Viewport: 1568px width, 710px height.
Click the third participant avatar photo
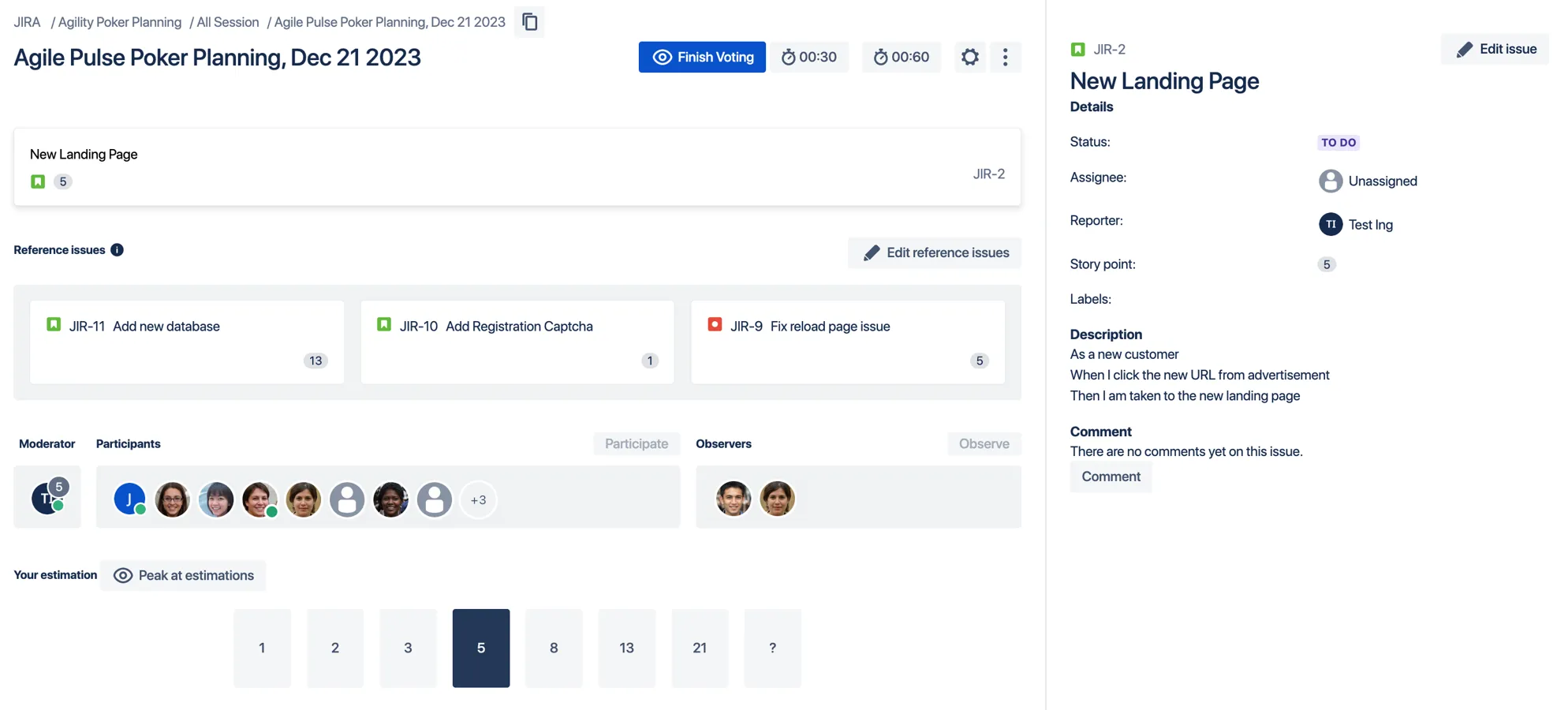point(216,499)
